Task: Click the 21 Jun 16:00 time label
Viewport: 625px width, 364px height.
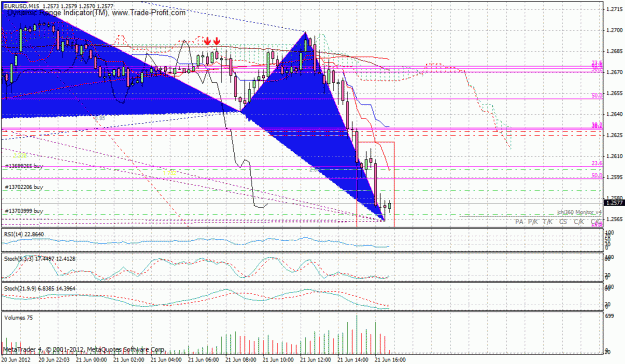Action: (x=391, y=360)
